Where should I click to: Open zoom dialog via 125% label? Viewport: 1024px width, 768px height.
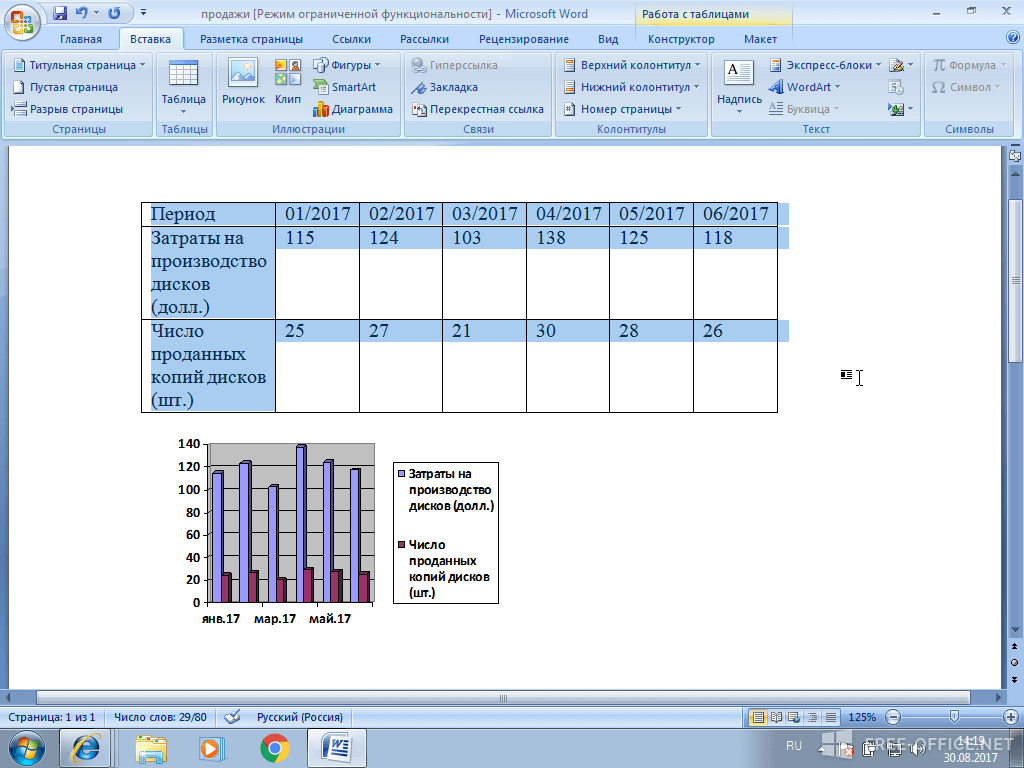[862, 717]
